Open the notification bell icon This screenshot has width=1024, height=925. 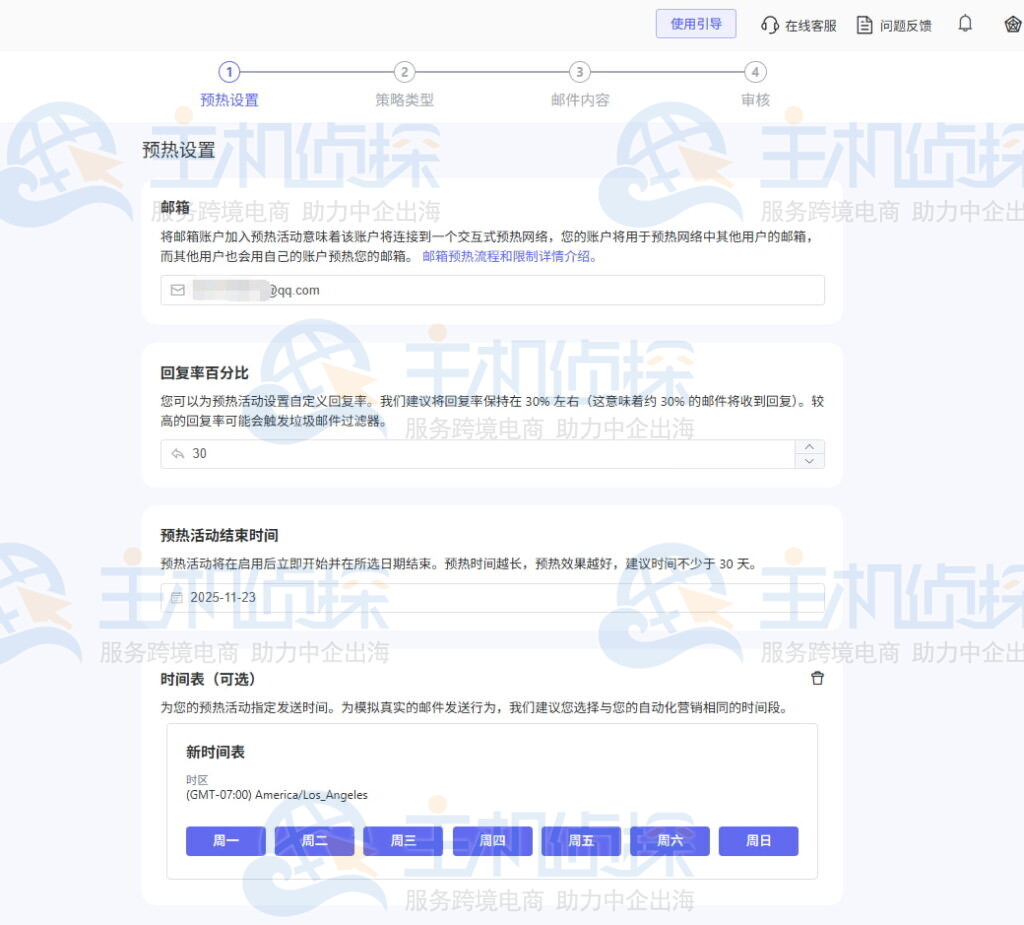tap(965, 24)
